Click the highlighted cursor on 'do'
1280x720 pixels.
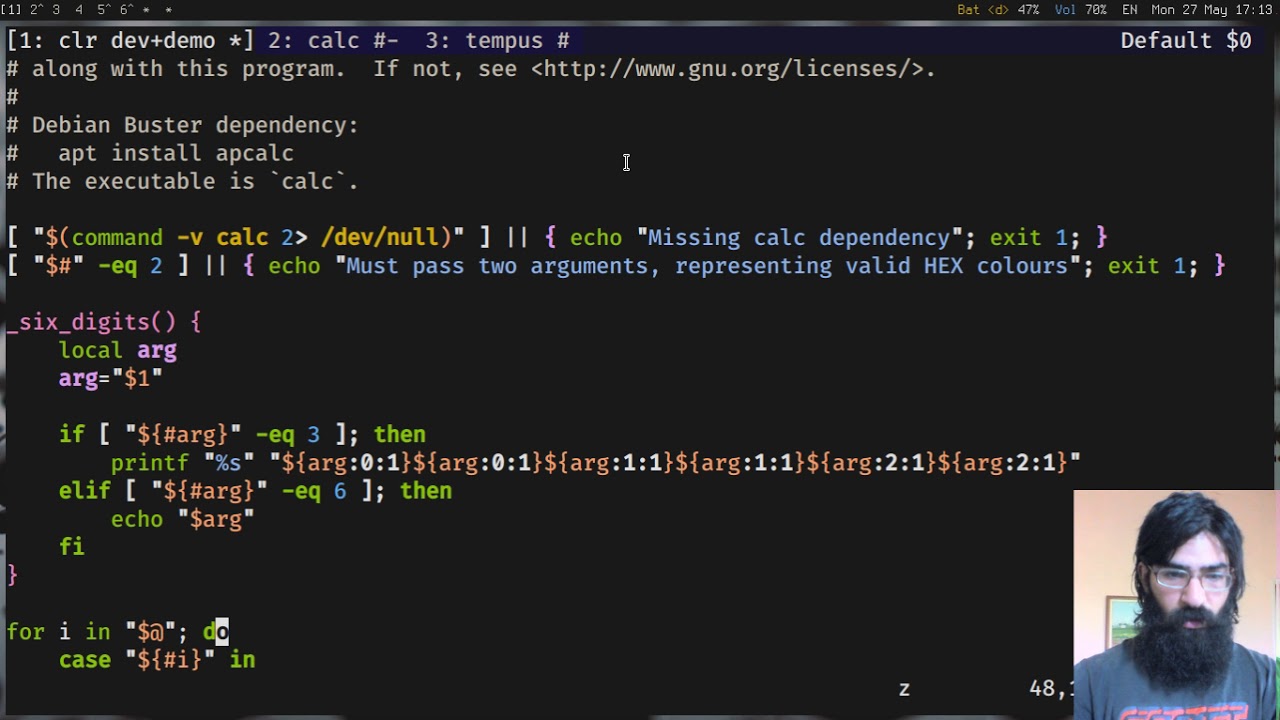click(222, 632)
